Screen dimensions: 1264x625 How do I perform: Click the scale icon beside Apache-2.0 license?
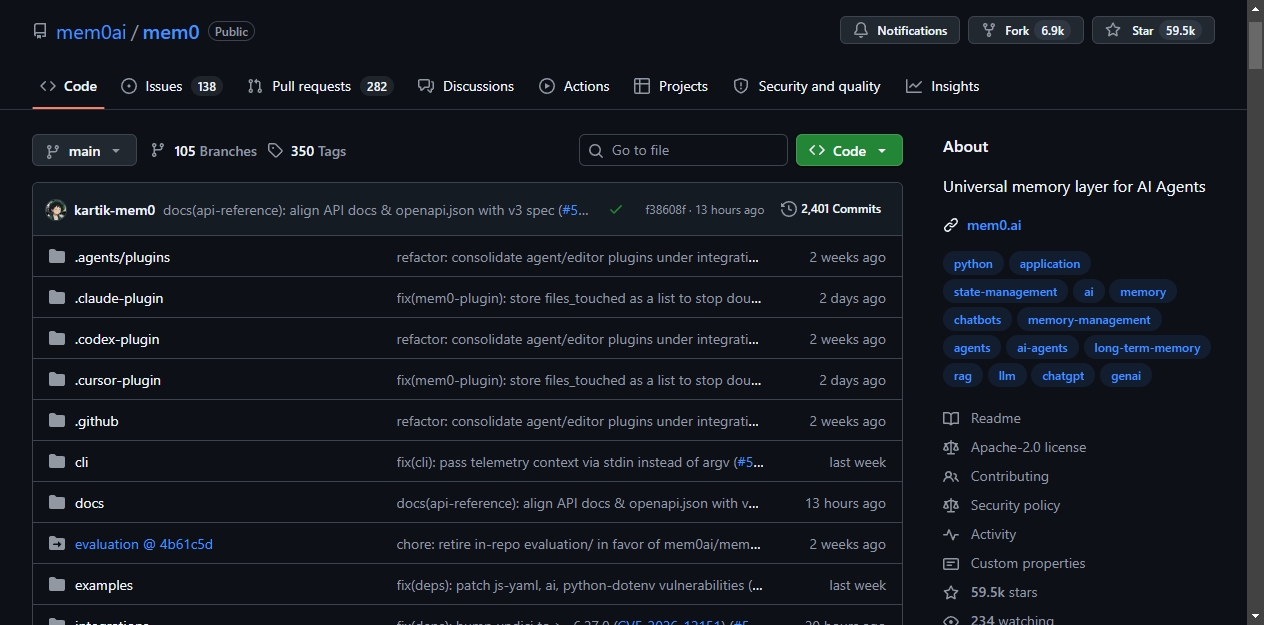(951, 447)
